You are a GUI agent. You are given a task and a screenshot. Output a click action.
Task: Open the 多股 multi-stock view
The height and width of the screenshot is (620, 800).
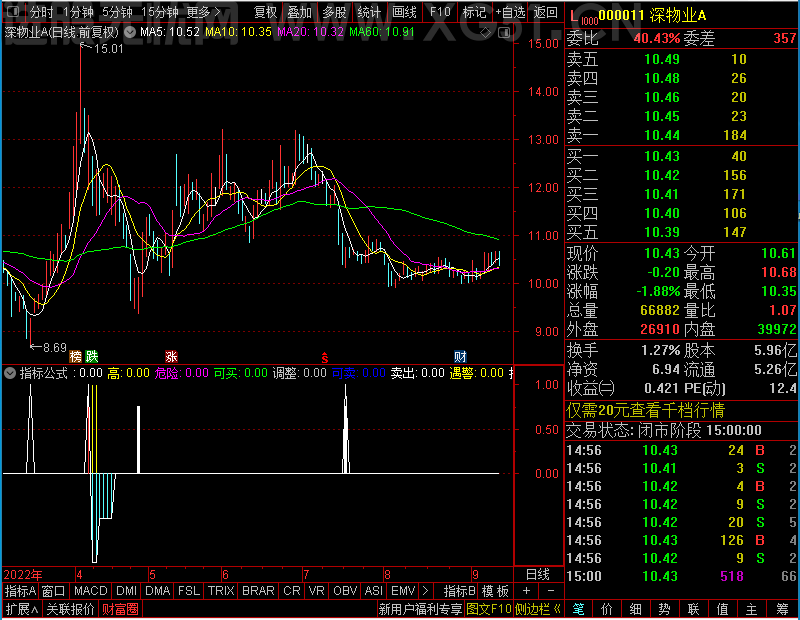(x=334, y=11)
